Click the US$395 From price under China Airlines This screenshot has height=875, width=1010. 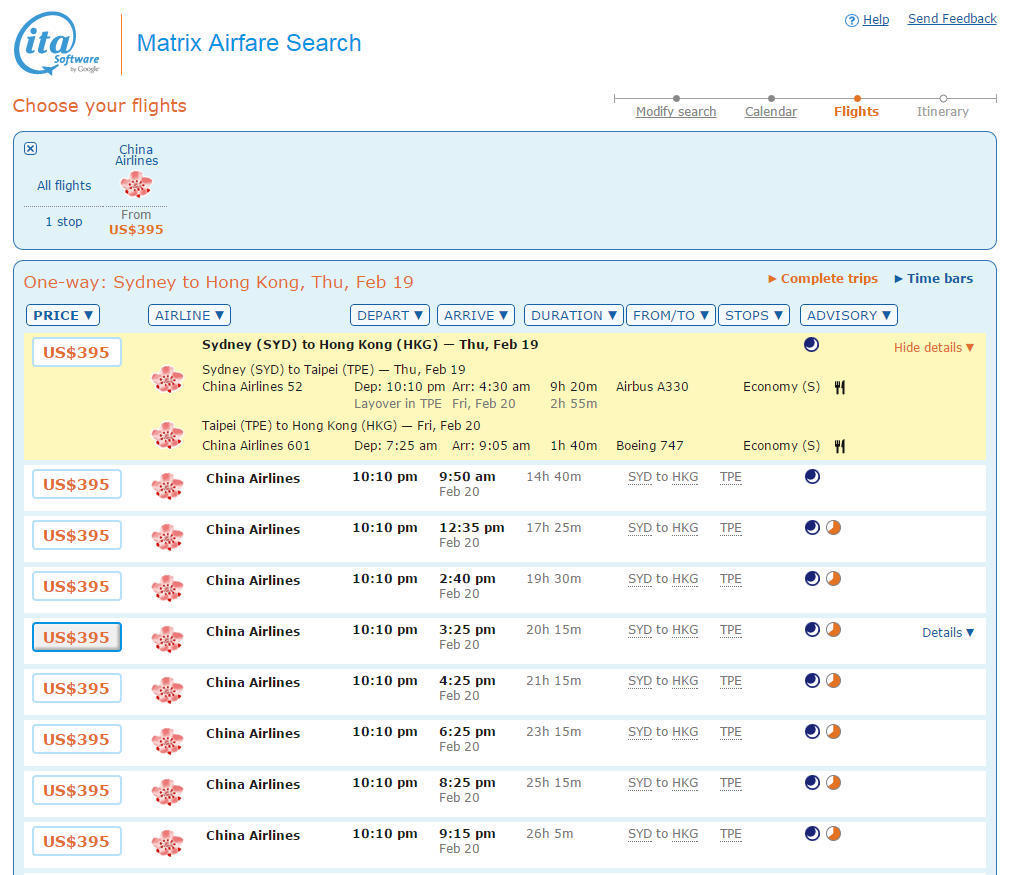(x=136, y=229)
